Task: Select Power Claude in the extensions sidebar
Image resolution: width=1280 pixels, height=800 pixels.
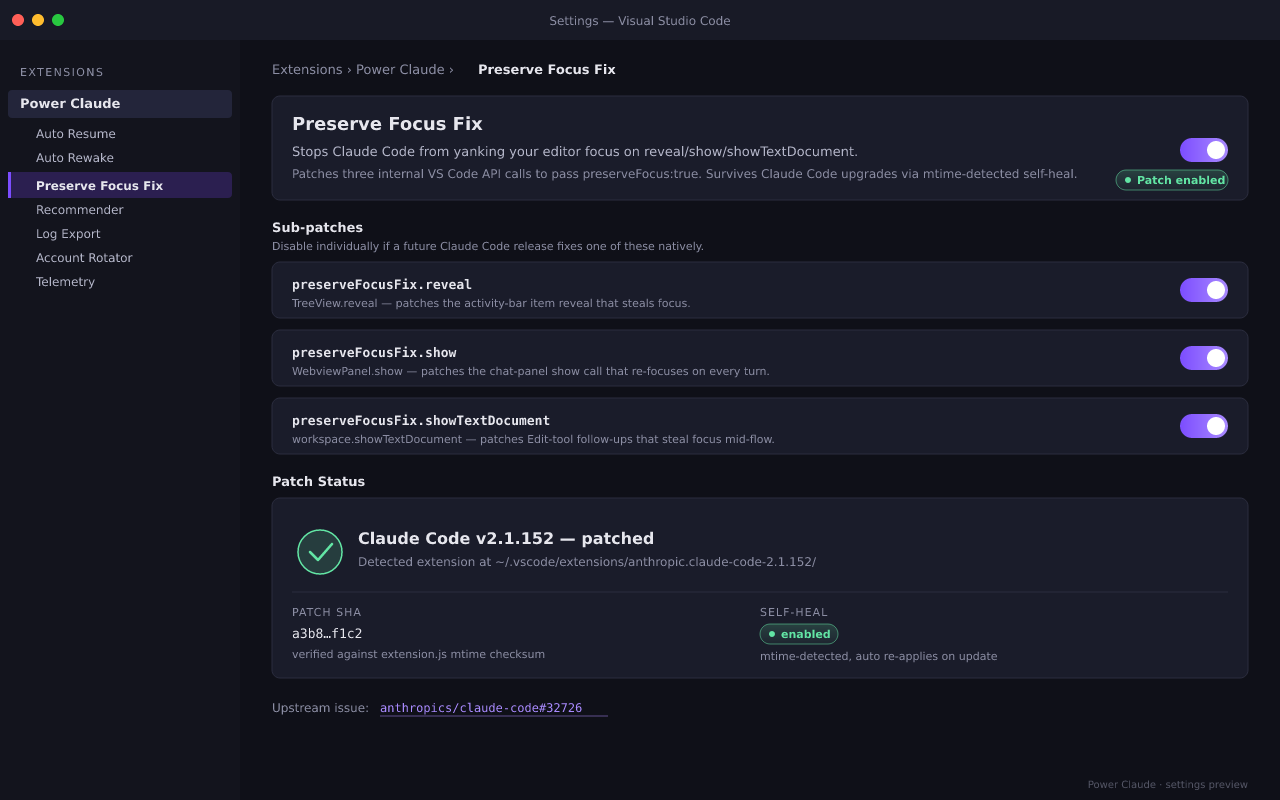Action: pos(120,104)
